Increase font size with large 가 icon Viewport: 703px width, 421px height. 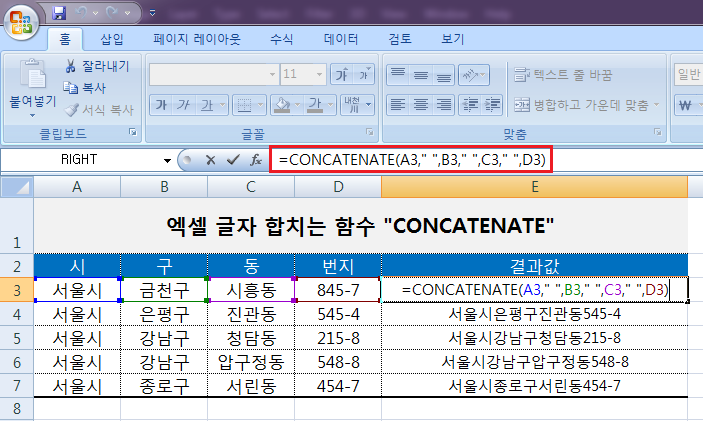pos(342,74)
